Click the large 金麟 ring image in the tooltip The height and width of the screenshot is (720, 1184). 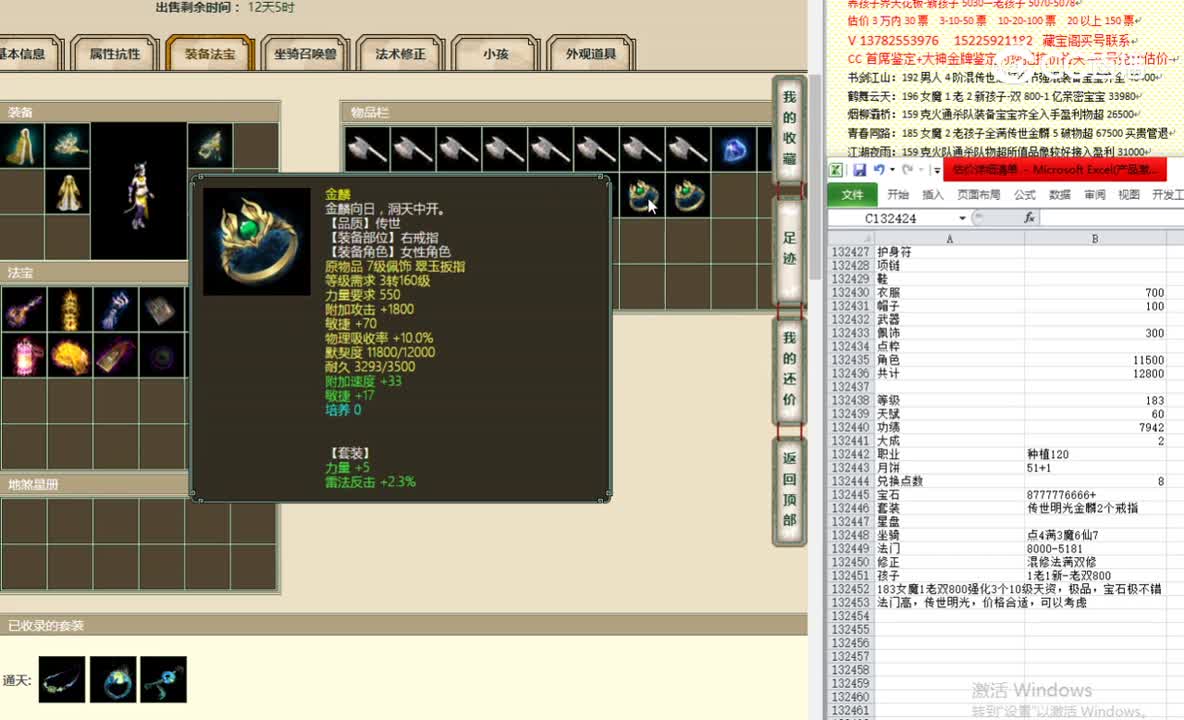click(x=257, y=242)
